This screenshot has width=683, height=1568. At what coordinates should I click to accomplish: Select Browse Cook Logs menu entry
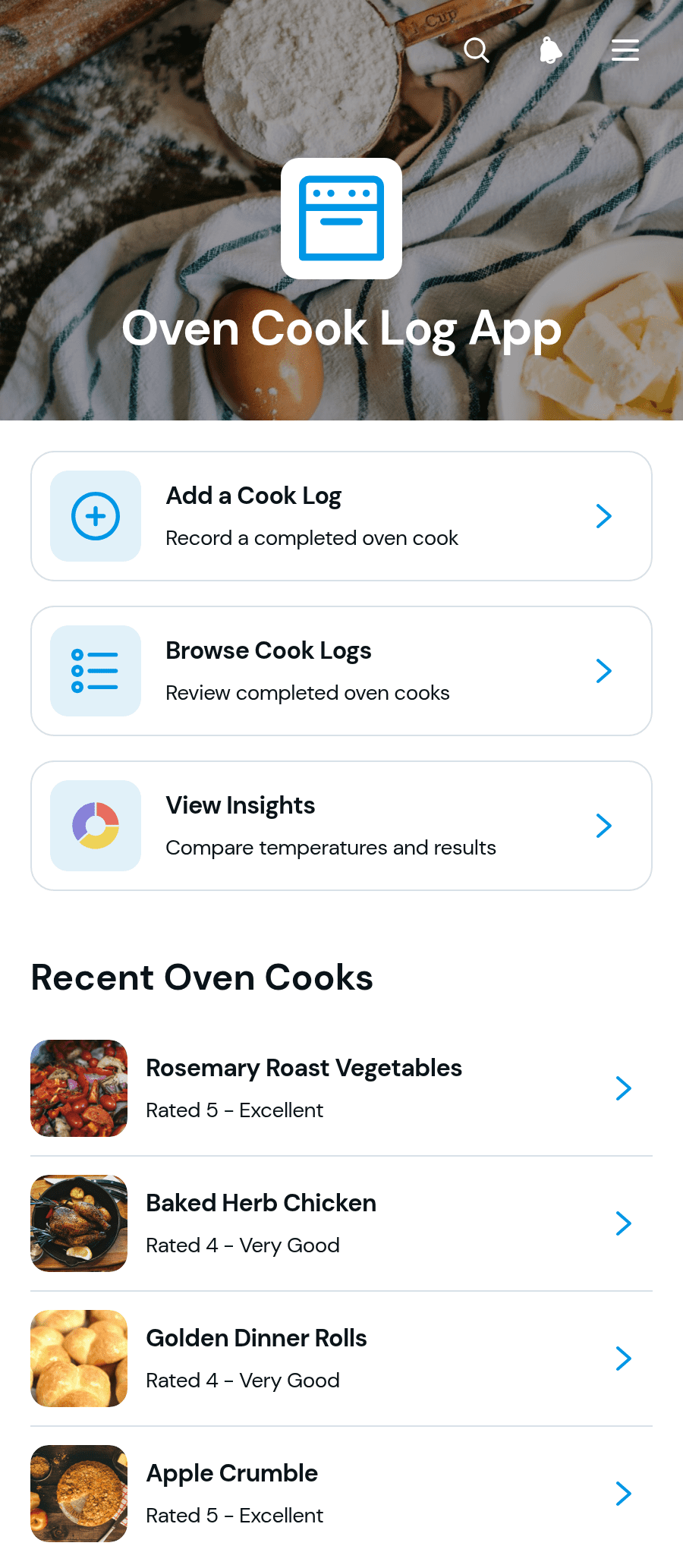(341, 671)
